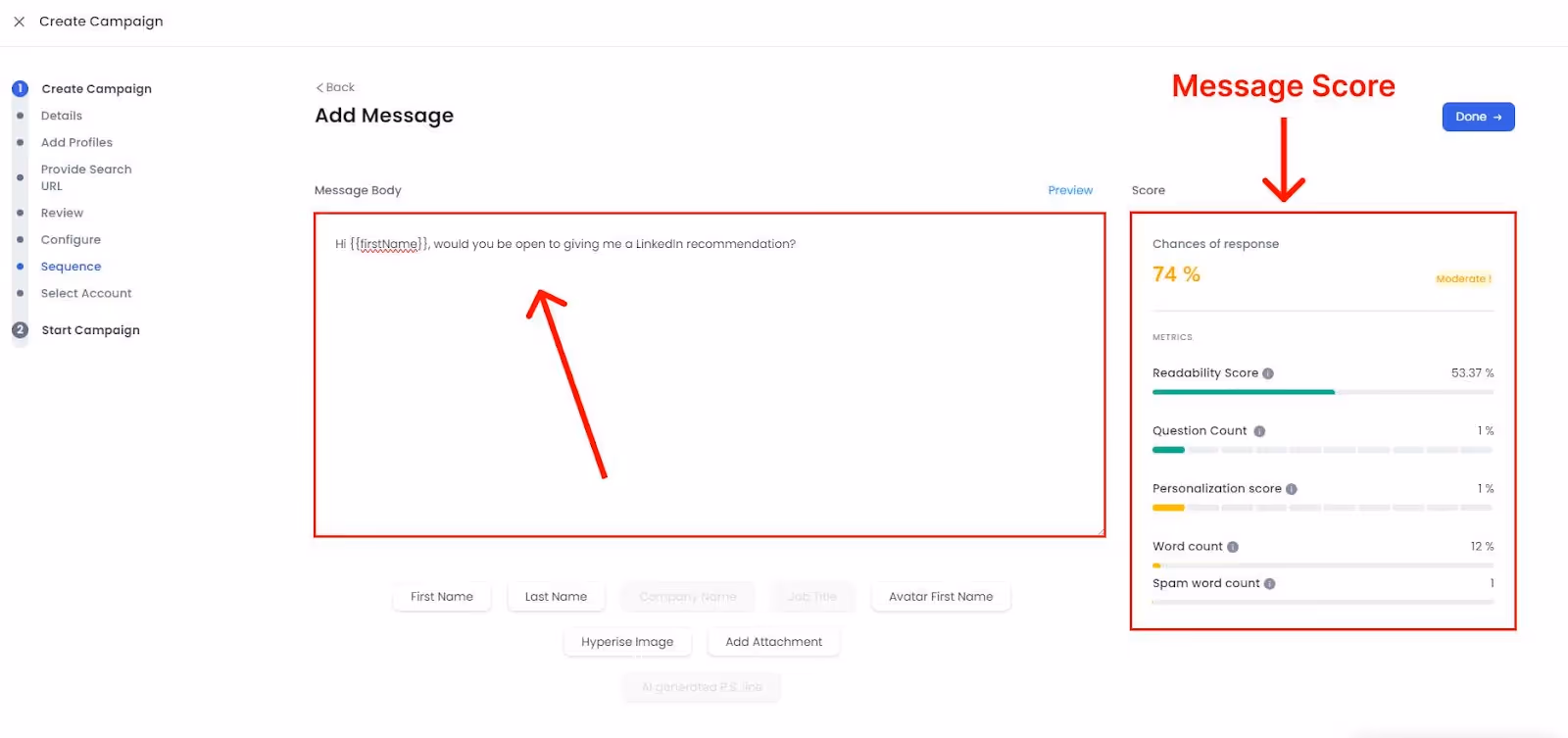Click the AI generated P.S. line button

(x=702, y=687)
